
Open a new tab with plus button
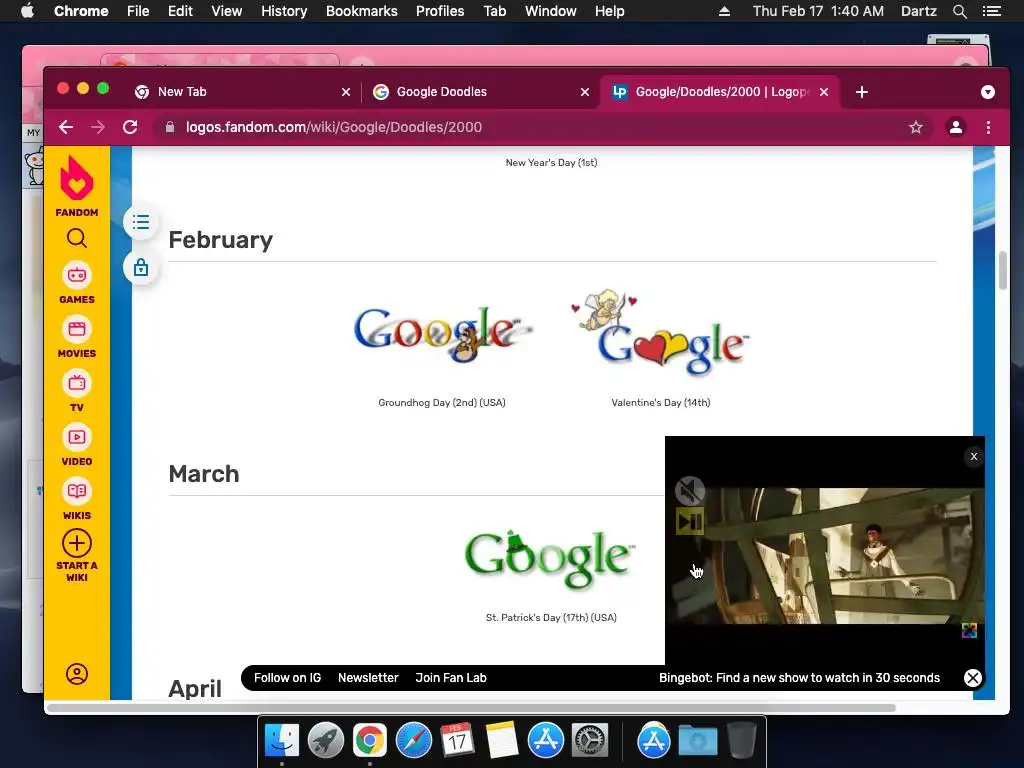pyautogui.click(x=862, y=92)
